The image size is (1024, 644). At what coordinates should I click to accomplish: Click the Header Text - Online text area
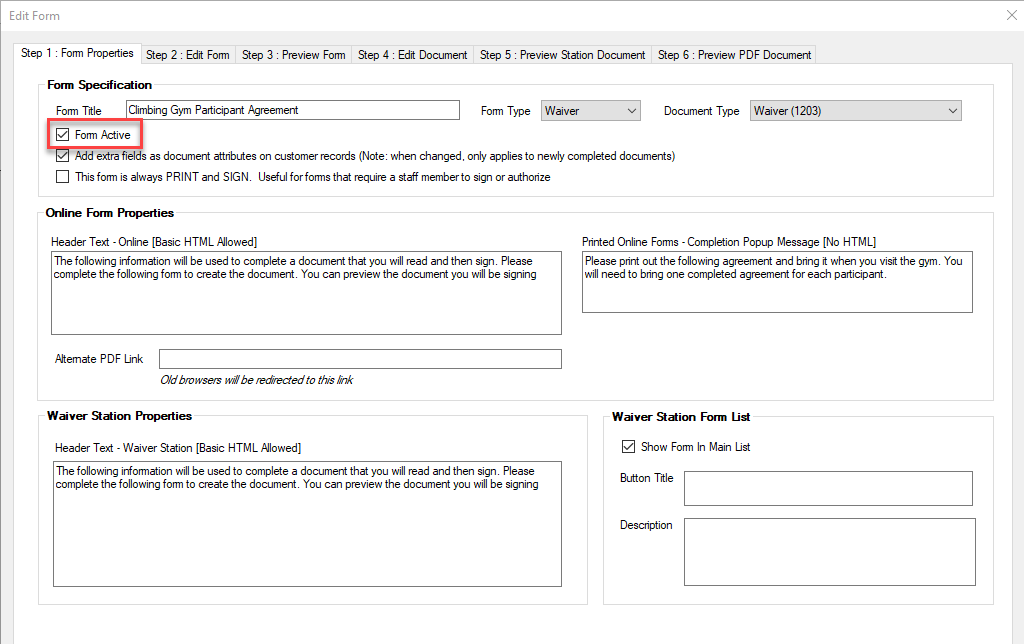(306, 293)
